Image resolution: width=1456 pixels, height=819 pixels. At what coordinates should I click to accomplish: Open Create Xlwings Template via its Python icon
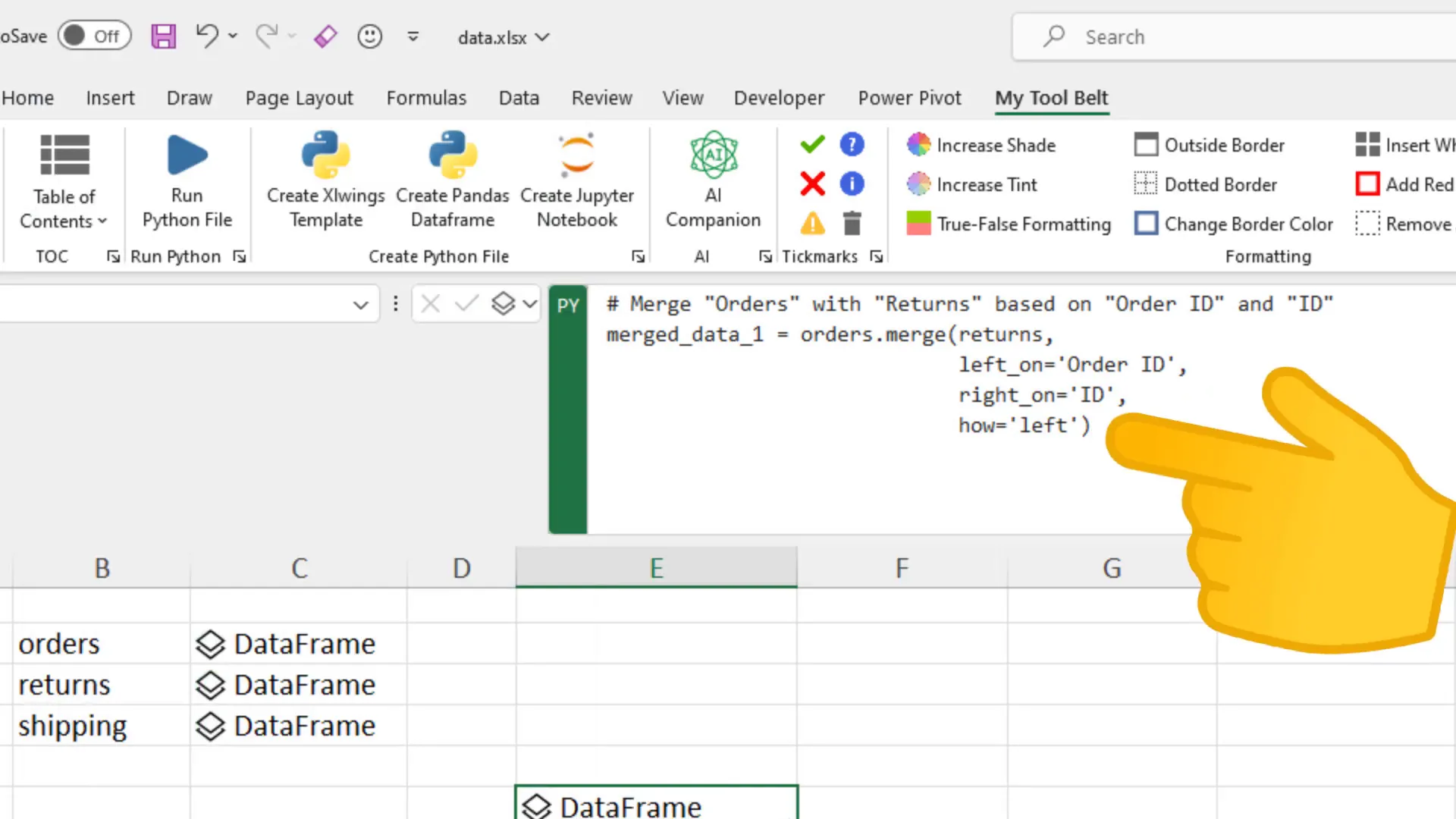[x=325, y=155]
